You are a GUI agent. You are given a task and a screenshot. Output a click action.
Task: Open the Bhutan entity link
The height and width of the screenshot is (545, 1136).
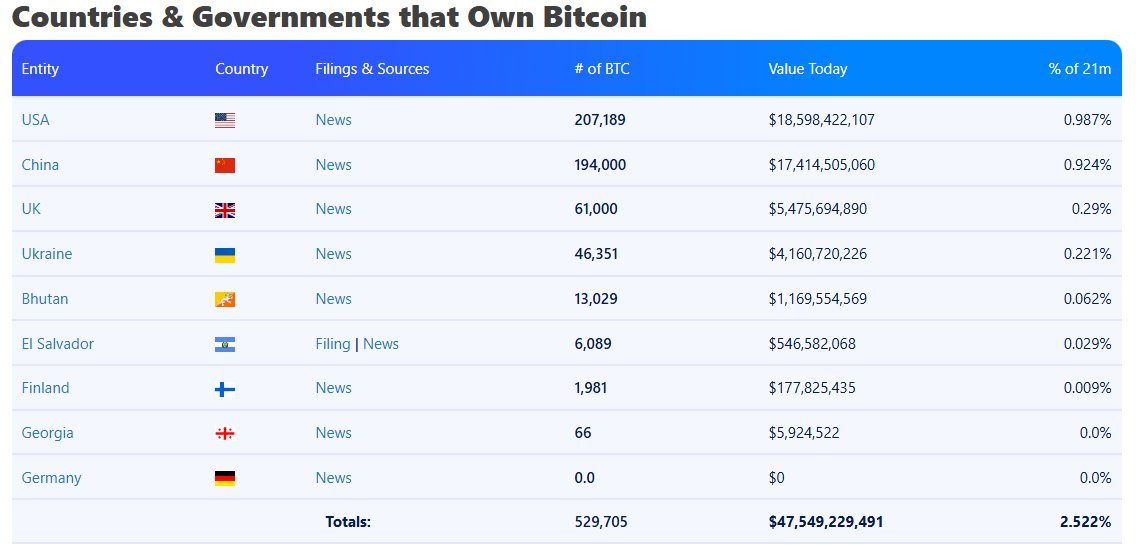(45, 299)
